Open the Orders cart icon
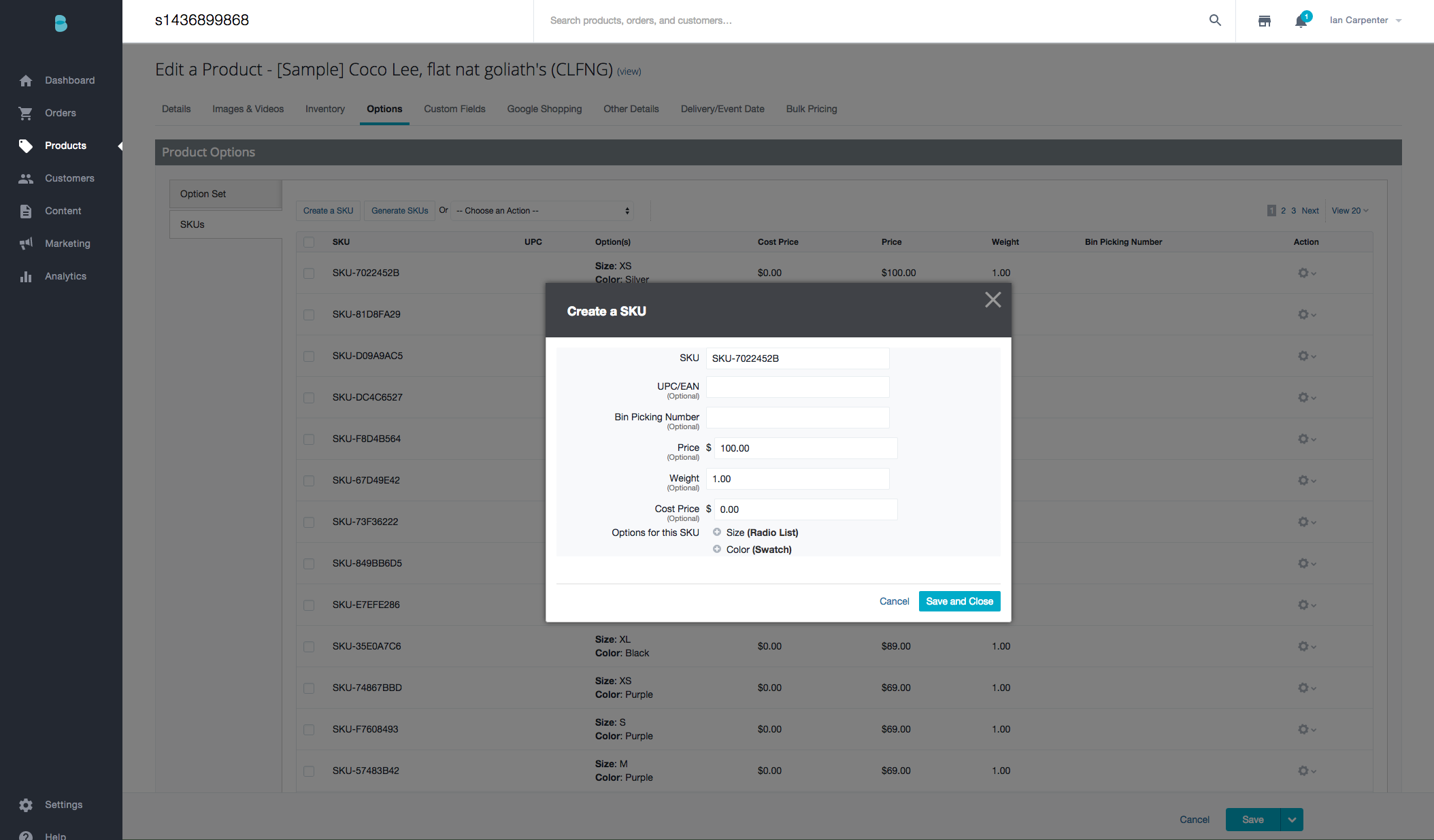The width and height of the screenshot is (1434, 840). coord(26,113)
